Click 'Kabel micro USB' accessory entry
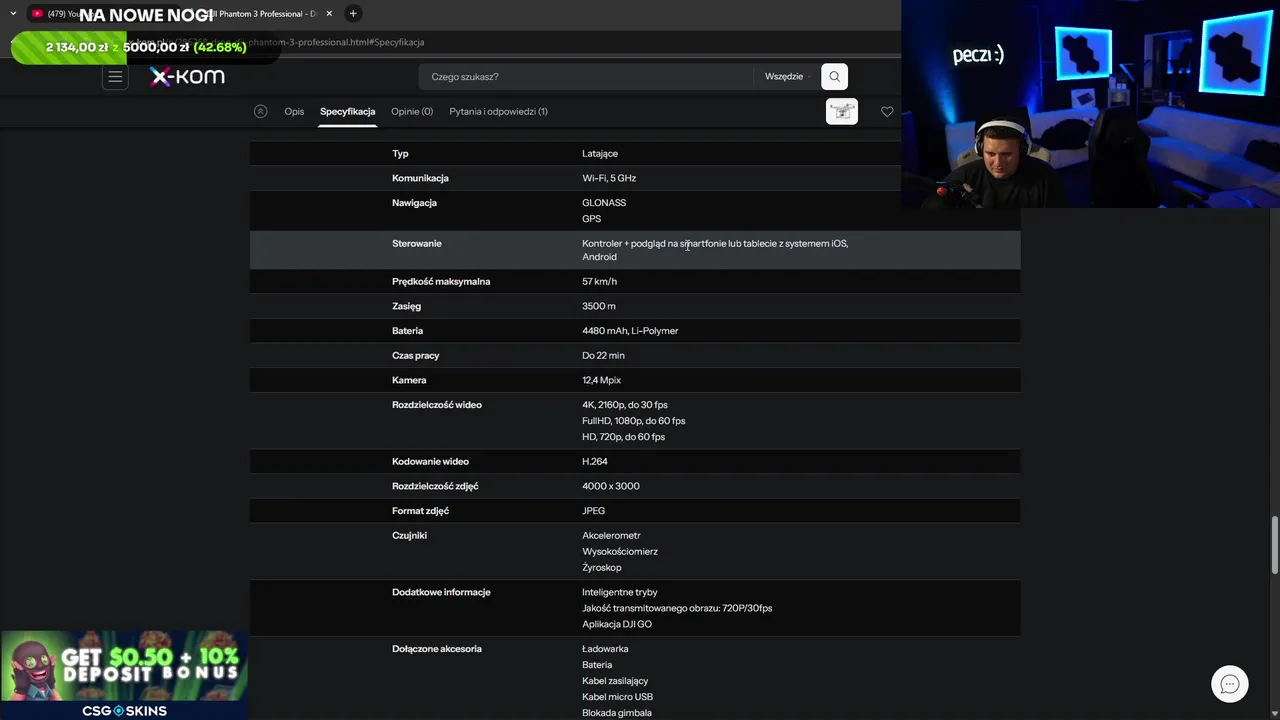The image size is (1280, 720). tap(617, 697)
